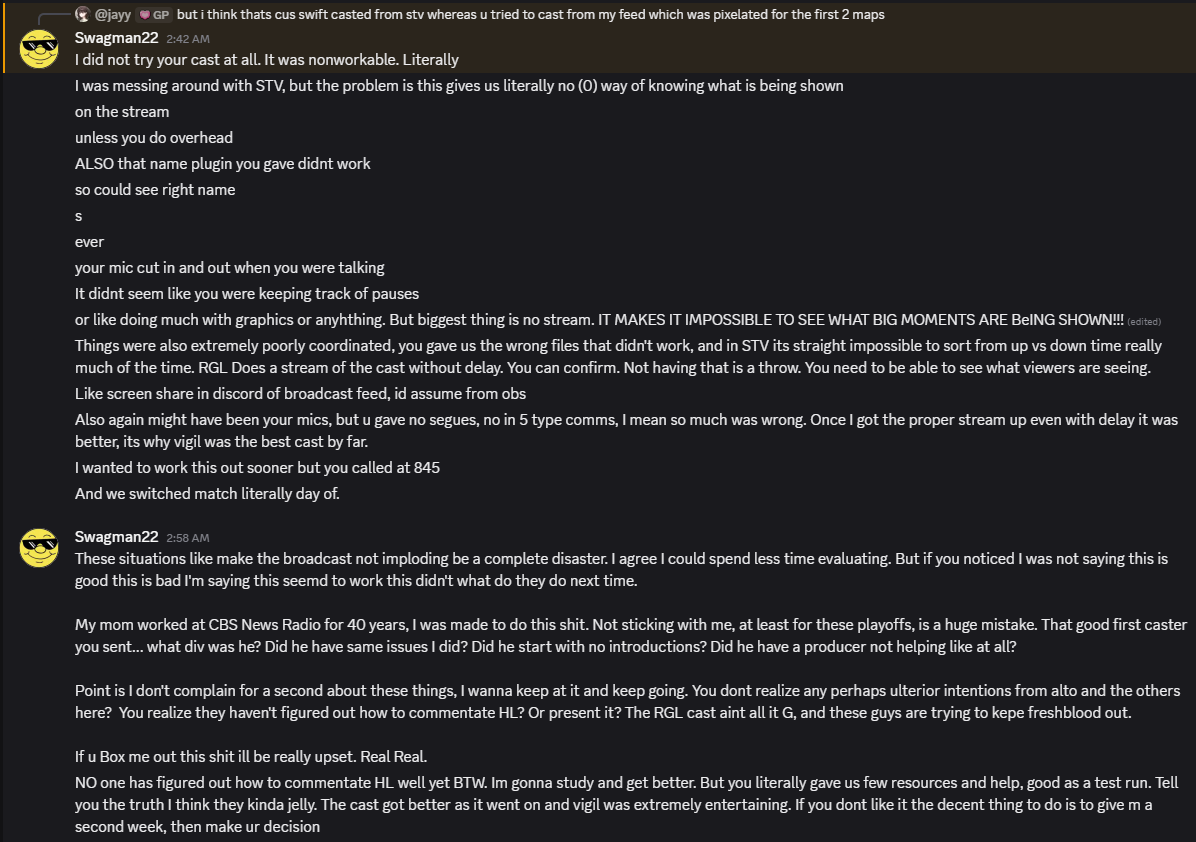Select the 'If u Box me out' message
Viewport: 1196px width, 842px height.
pos(251,757)
